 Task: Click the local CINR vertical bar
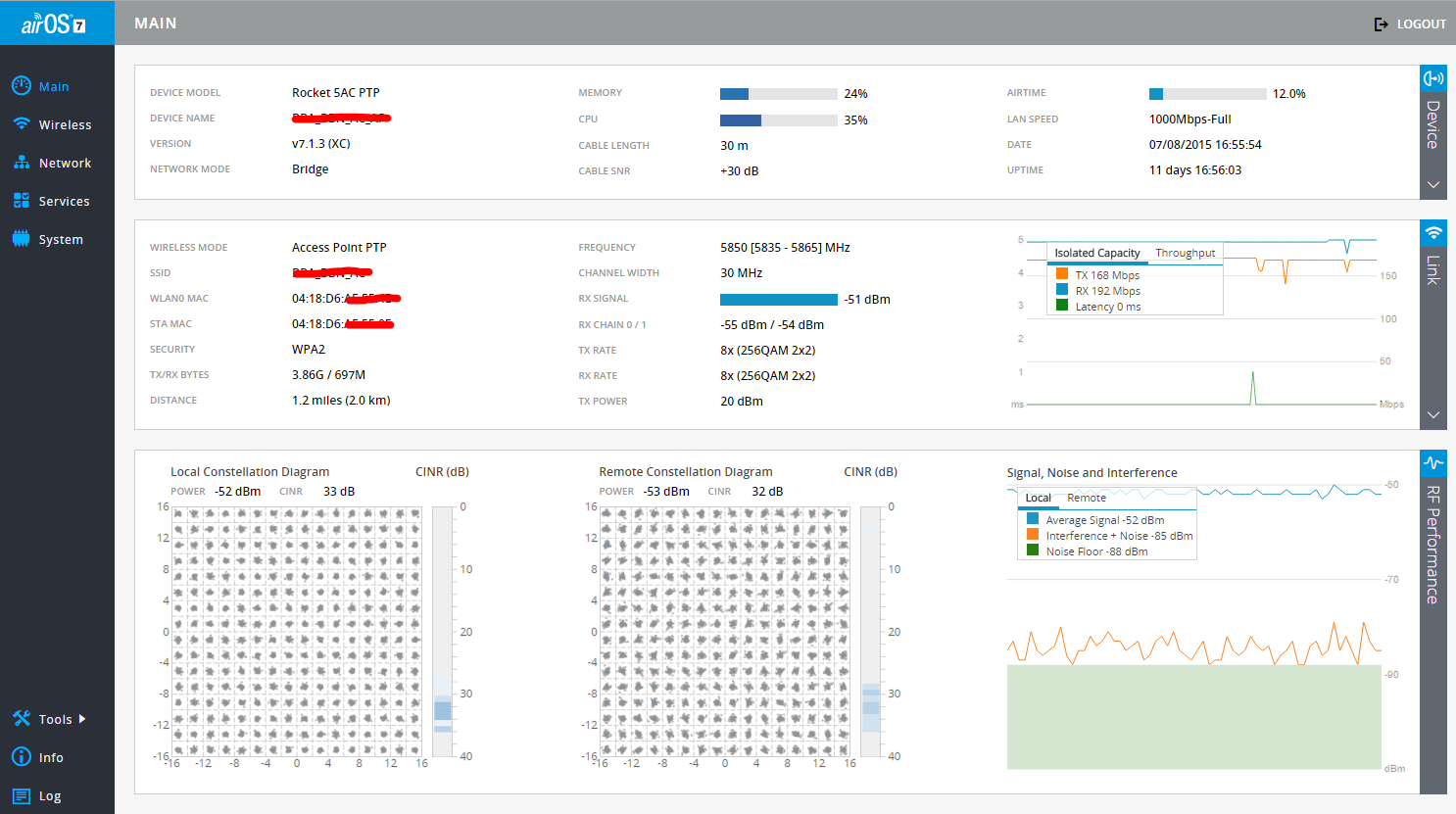point(443,631)
